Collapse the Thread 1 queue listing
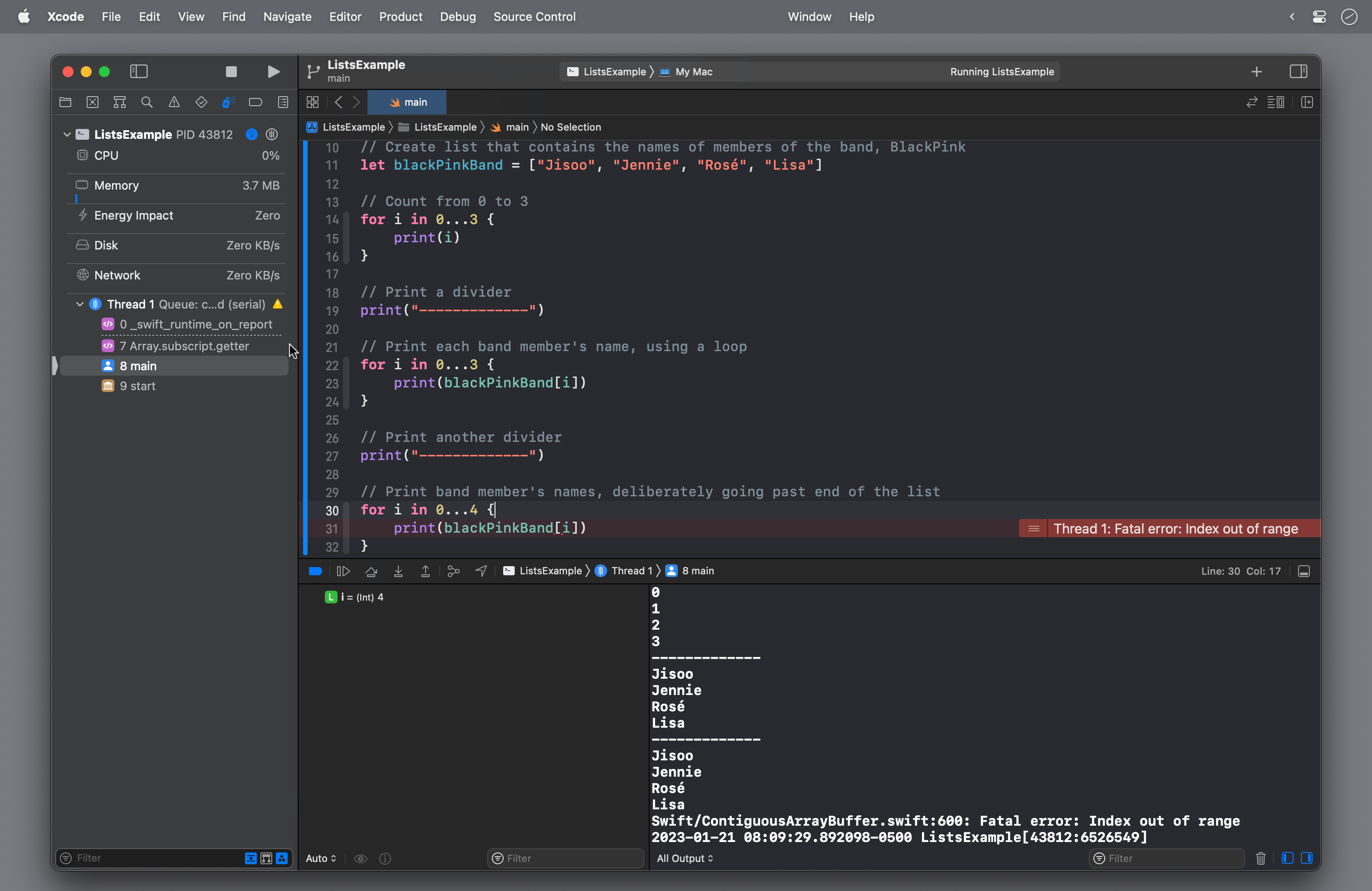This screenshot has width=1372, height=891. 79,304
